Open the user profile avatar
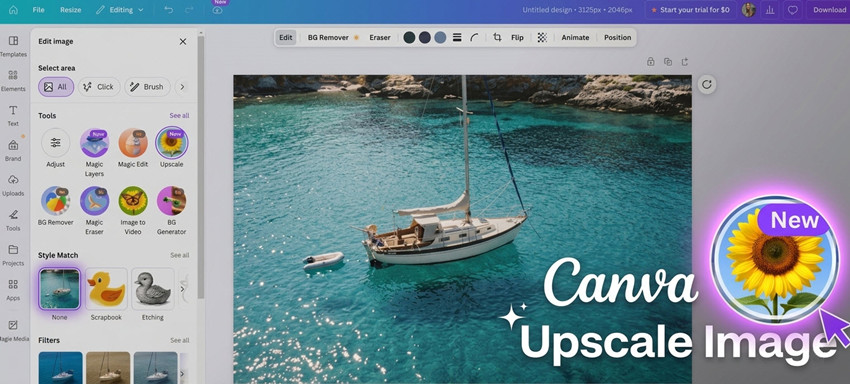The width and height of the screenshot is (850, 384). coord(749,10)
